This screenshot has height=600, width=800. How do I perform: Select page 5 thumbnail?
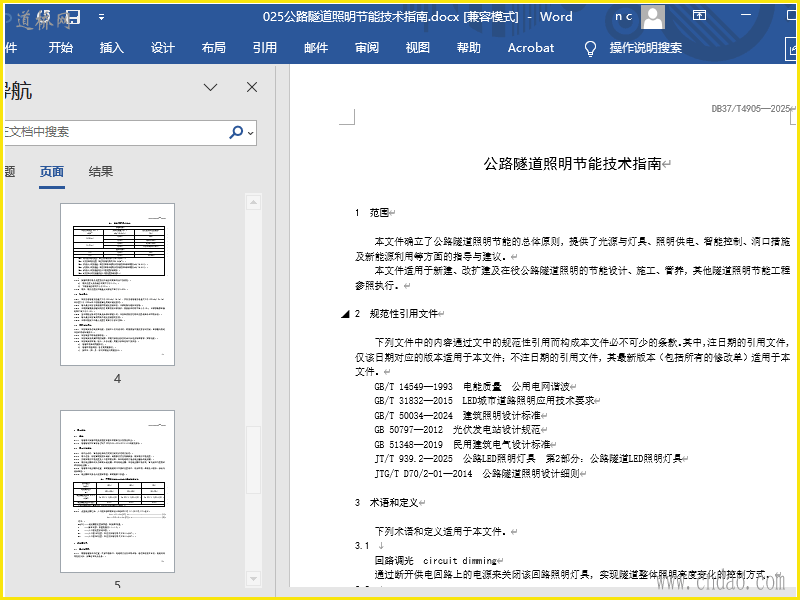click(117, 491)
